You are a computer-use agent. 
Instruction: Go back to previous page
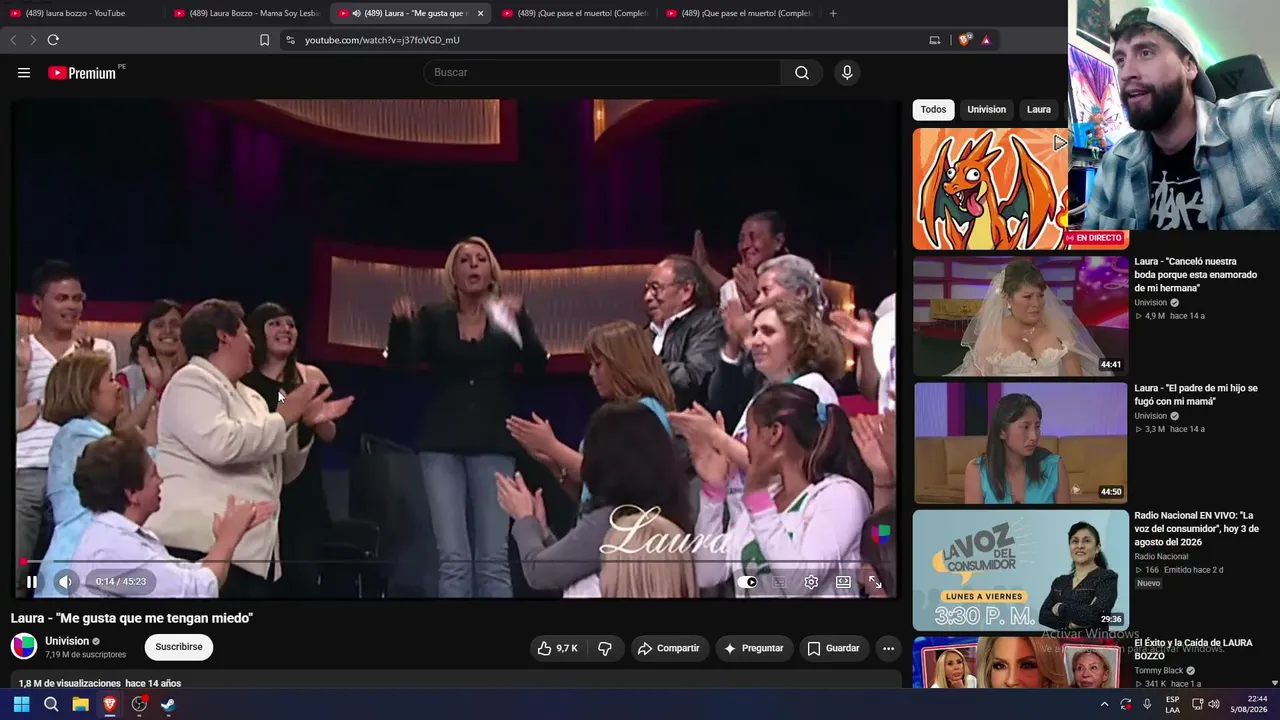point(13,40)
